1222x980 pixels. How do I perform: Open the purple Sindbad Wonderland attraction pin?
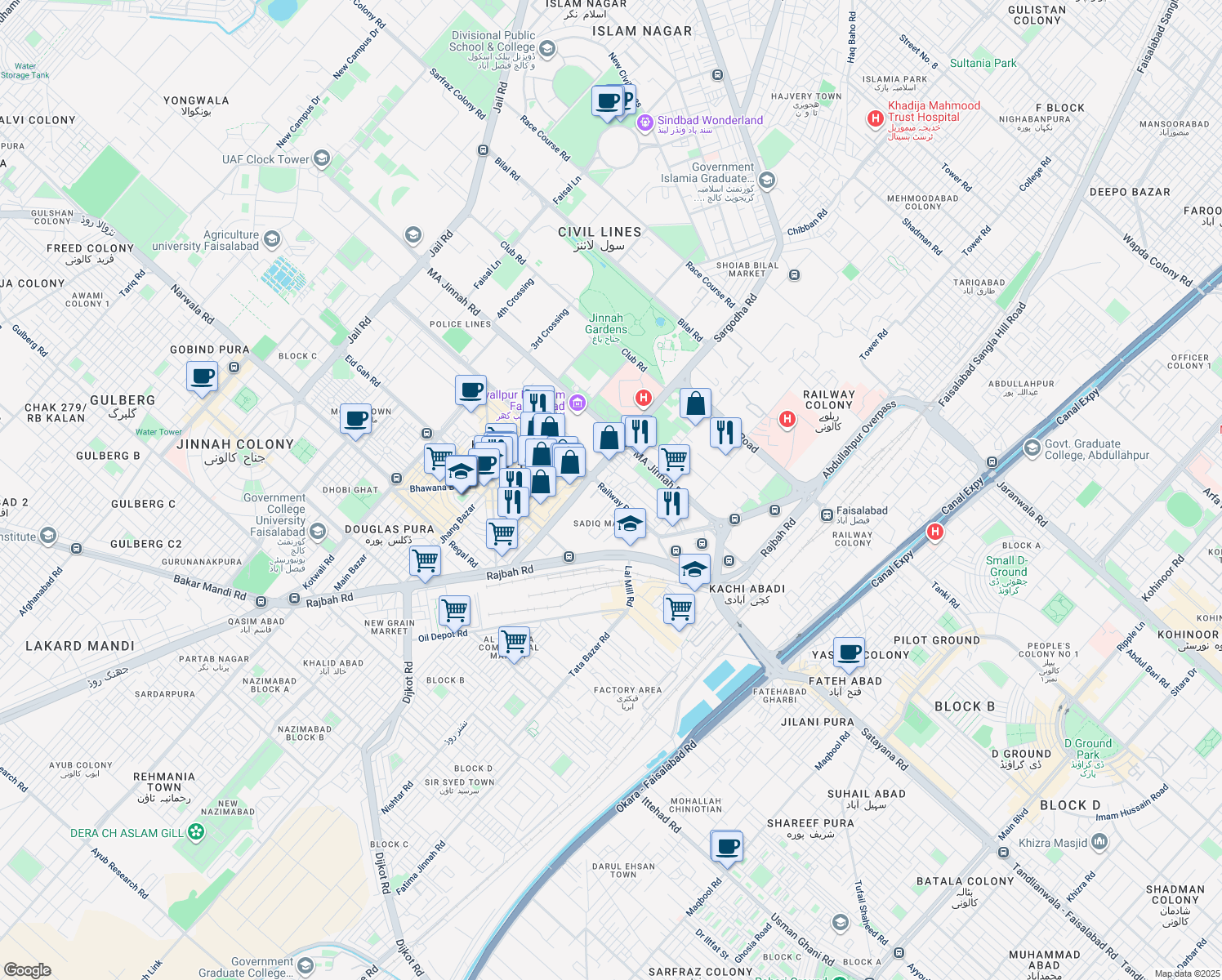click(644, 121)
